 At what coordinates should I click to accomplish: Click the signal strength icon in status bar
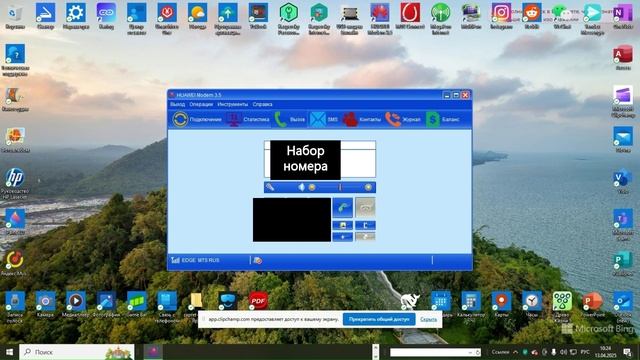(175, 260)
